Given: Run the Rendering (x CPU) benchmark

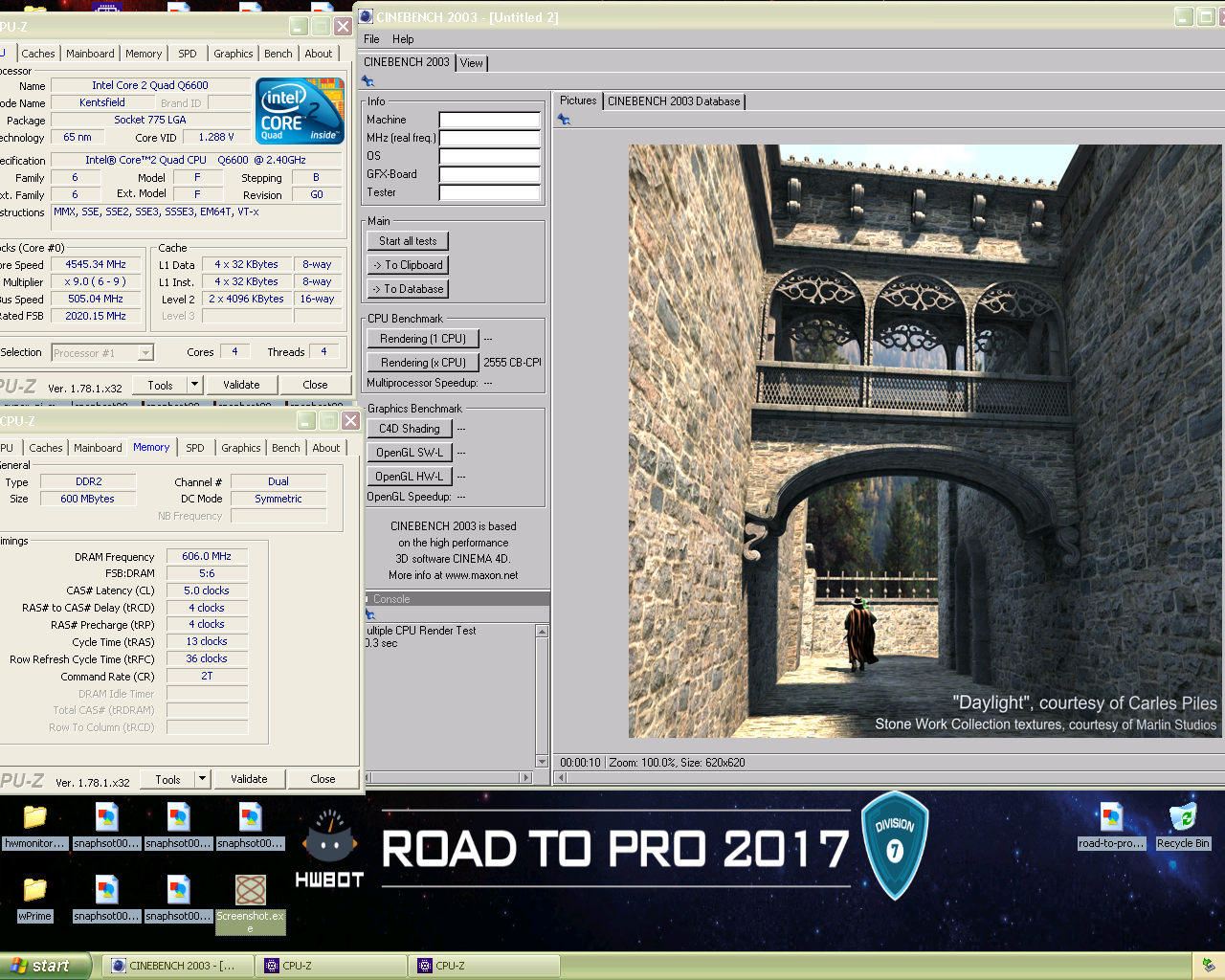Looking at the screenshot, I should pyautogui.click(x=423, y=363).
